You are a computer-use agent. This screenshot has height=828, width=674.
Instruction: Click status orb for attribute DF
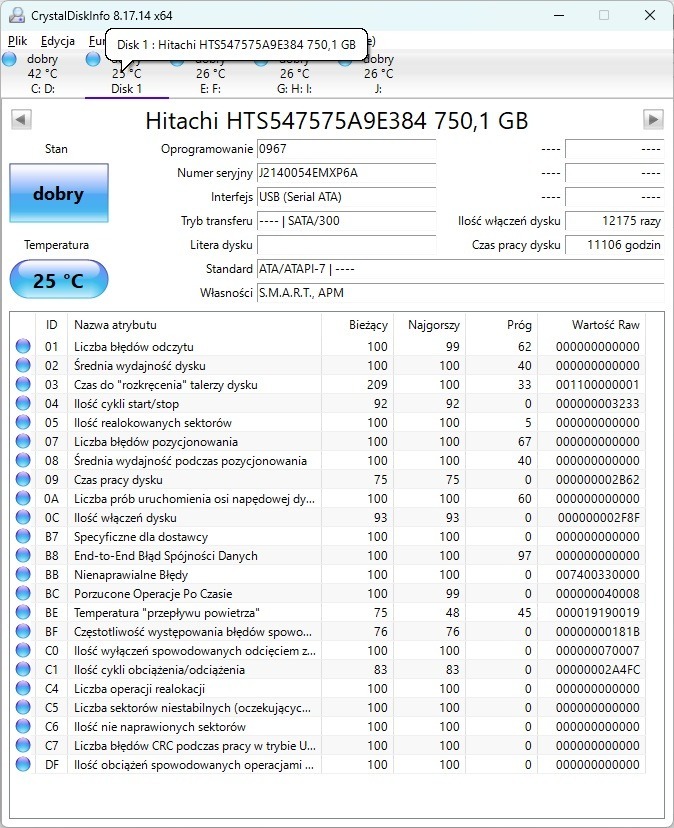pyautogui.click(x=23, y=765)
